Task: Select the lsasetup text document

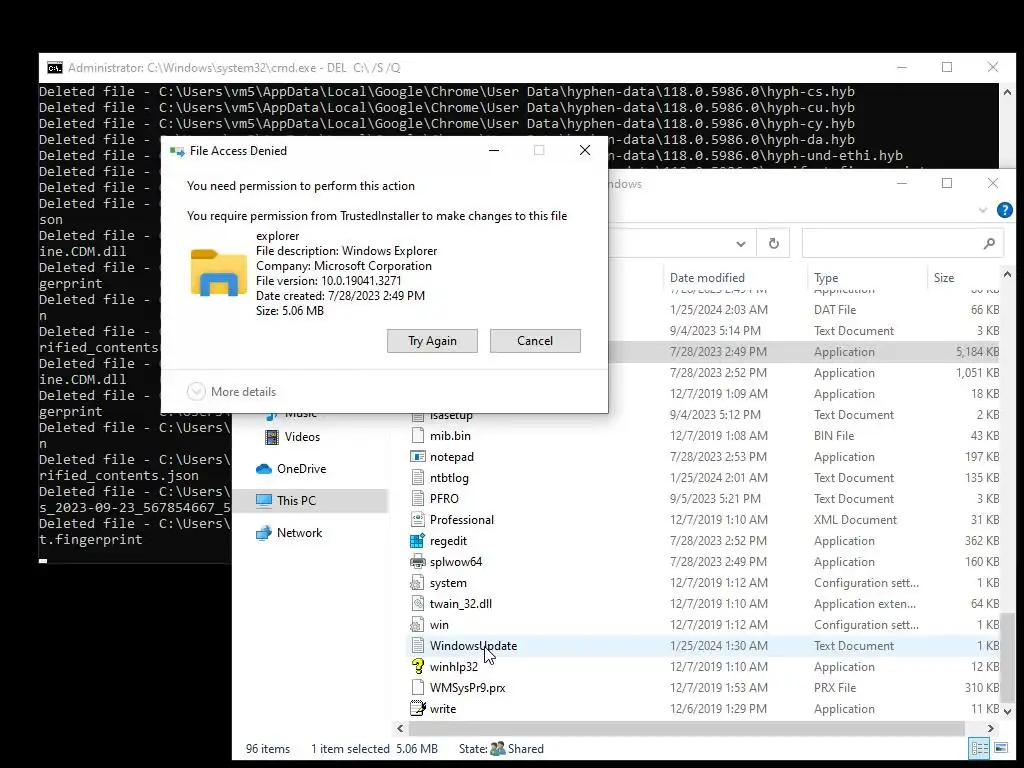Action: click(451, 415)
